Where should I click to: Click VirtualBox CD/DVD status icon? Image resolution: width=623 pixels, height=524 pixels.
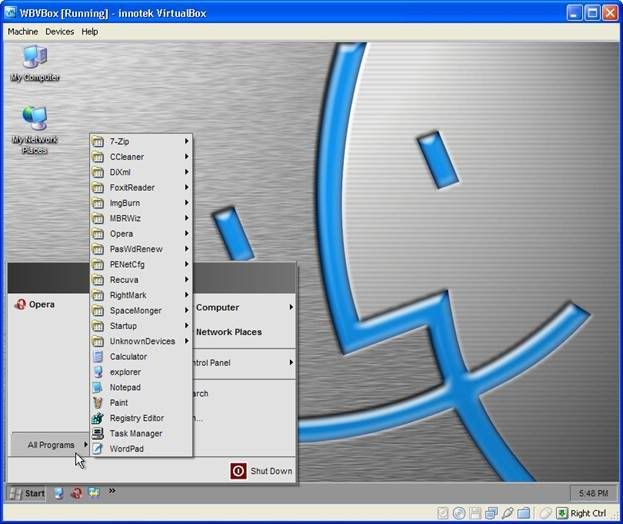(x=459, y=513)
